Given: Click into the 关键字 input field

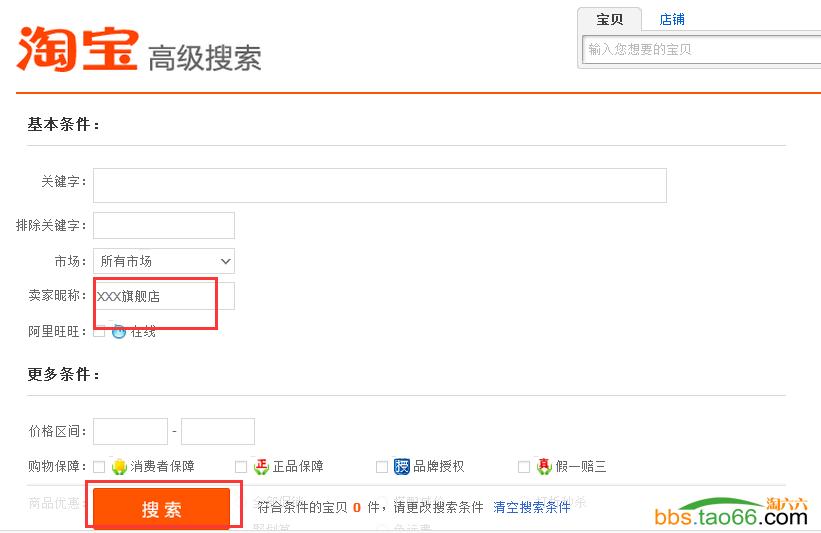Looking at the screenshot, I should 380,185.
